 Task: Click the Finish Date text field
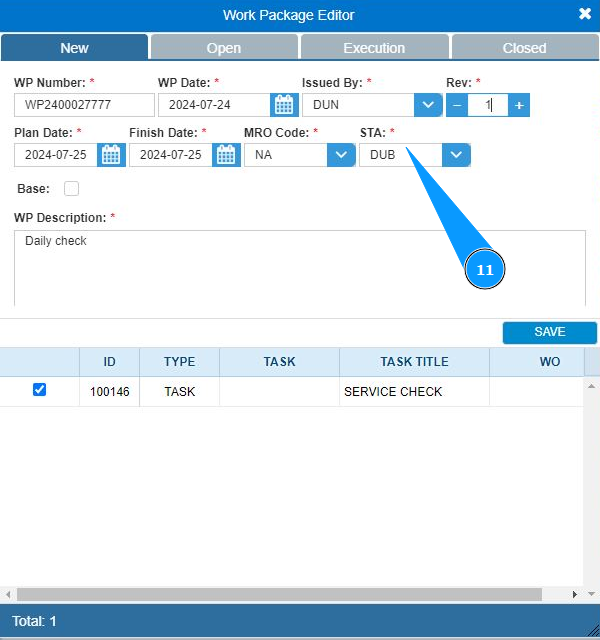tap(171, 155)
